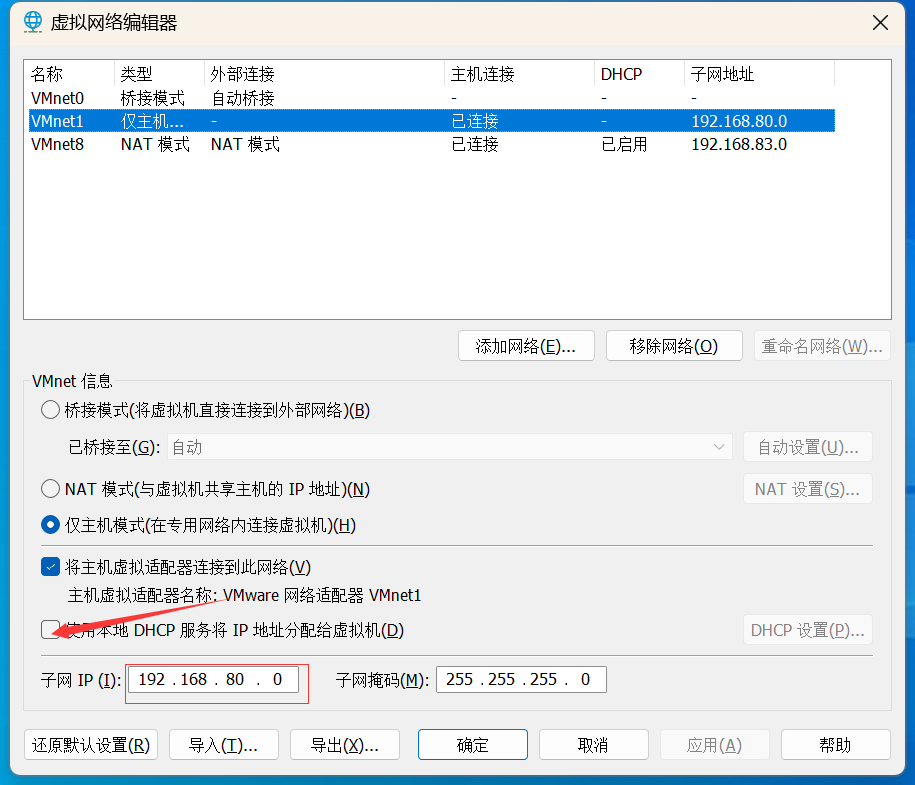Click the 子网掩码 input field

click(521, 679)
